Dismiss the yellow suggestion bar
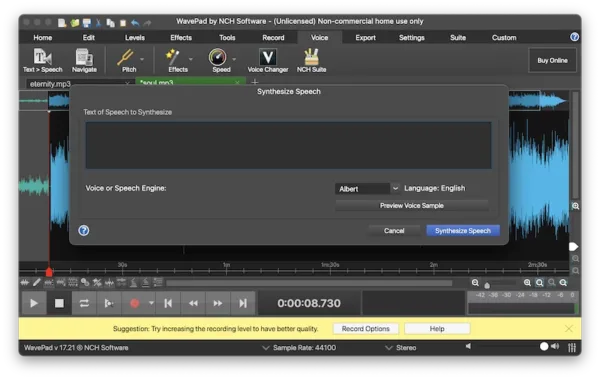This screenshot has height=379, width=600. 569,328
